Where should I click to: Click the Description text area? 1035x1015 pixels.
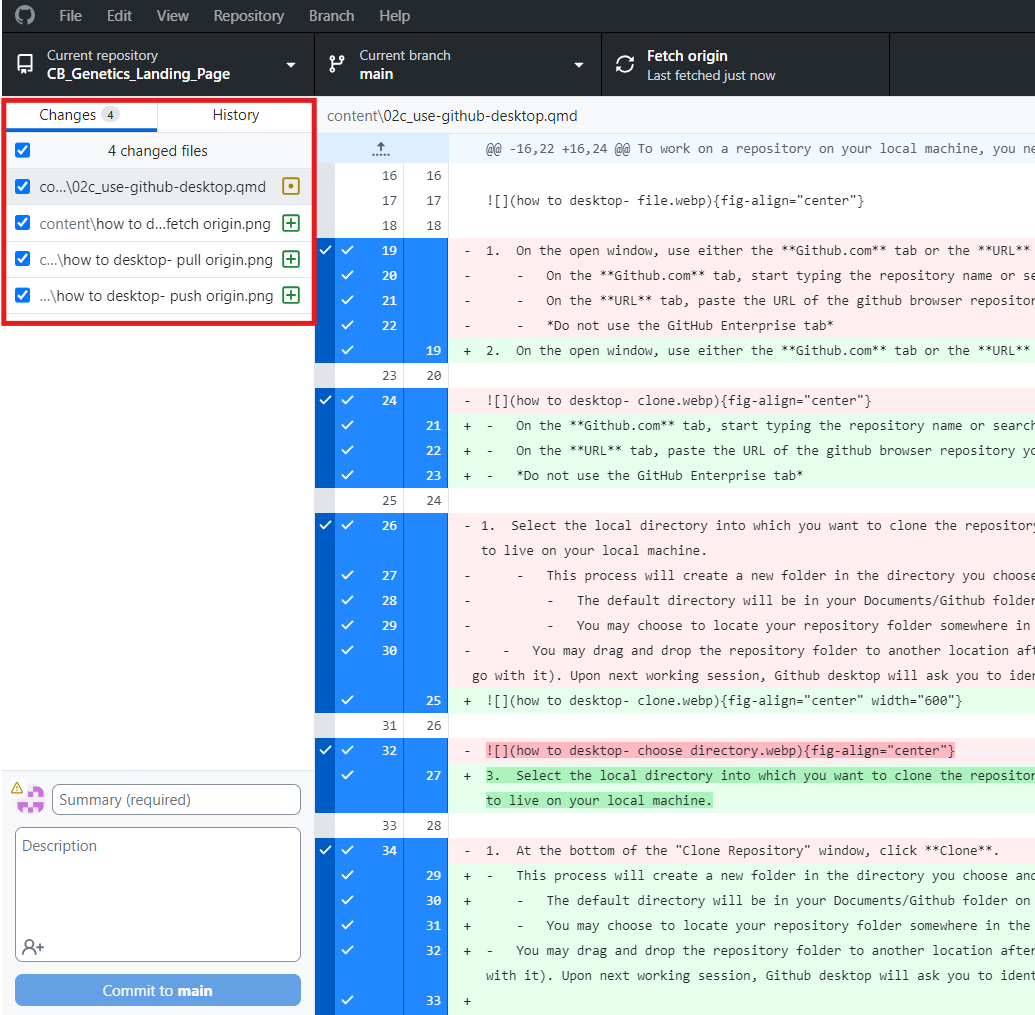(158, 894)
